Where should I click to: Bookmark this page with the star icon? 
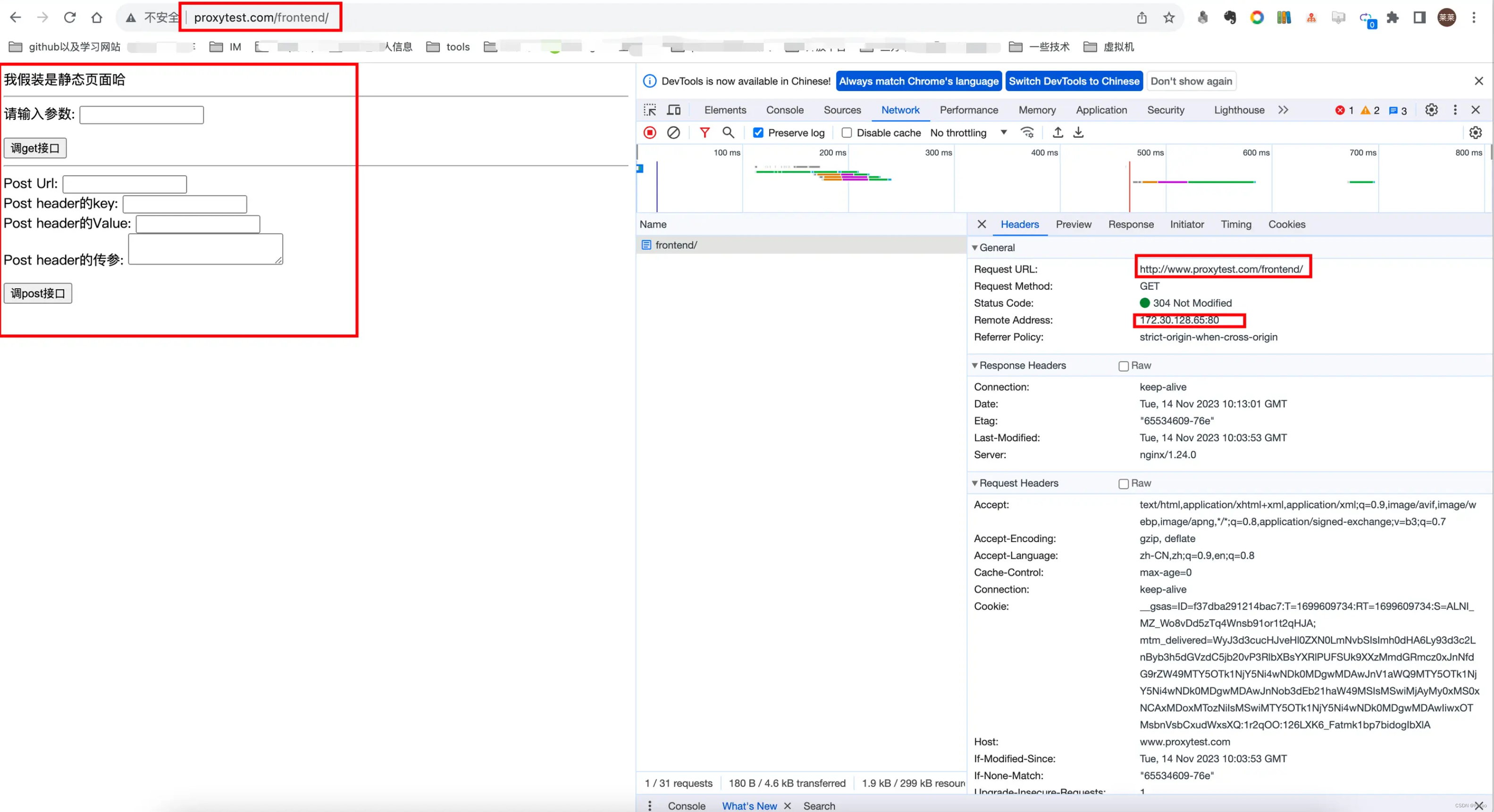pos(1169,17)
